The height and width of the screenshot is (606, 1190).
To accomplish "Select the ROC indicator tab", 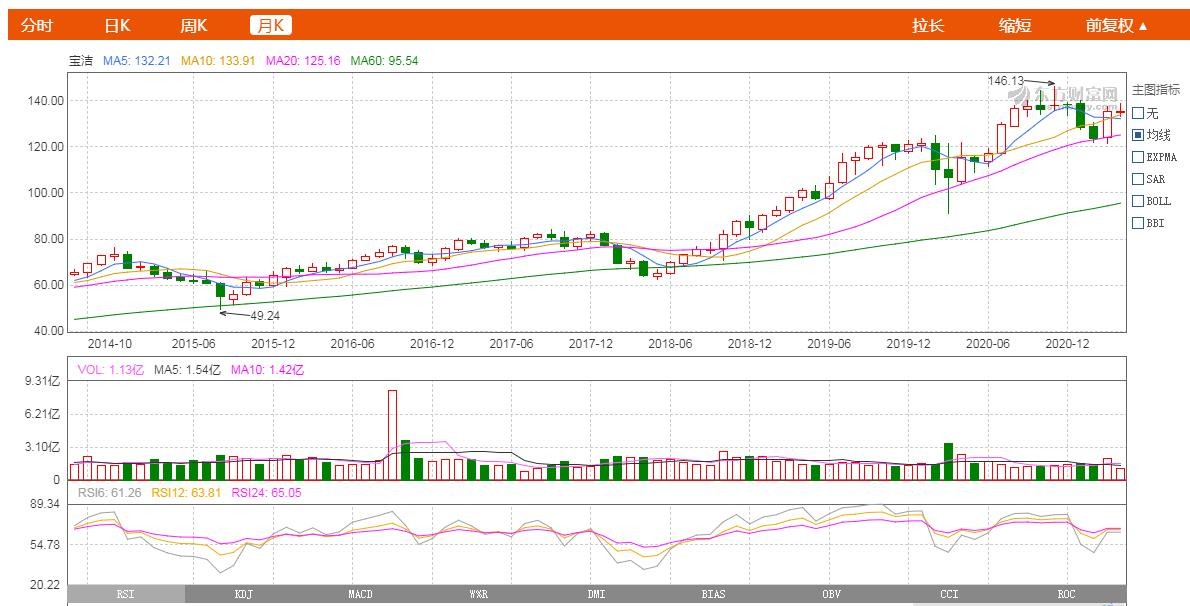I will [1067, 594].
